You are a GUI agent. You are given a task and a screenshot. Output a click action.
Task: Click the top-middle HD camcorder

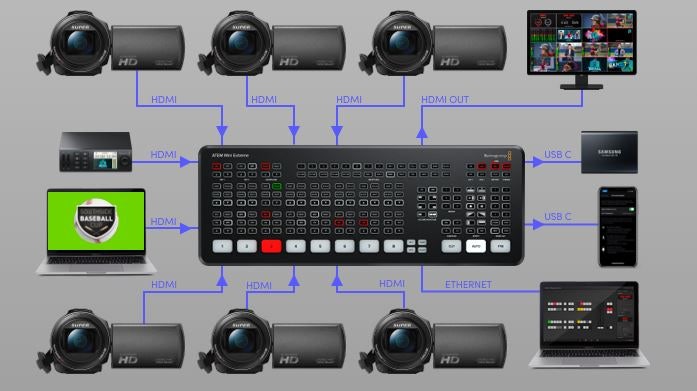tap(271, 44)
